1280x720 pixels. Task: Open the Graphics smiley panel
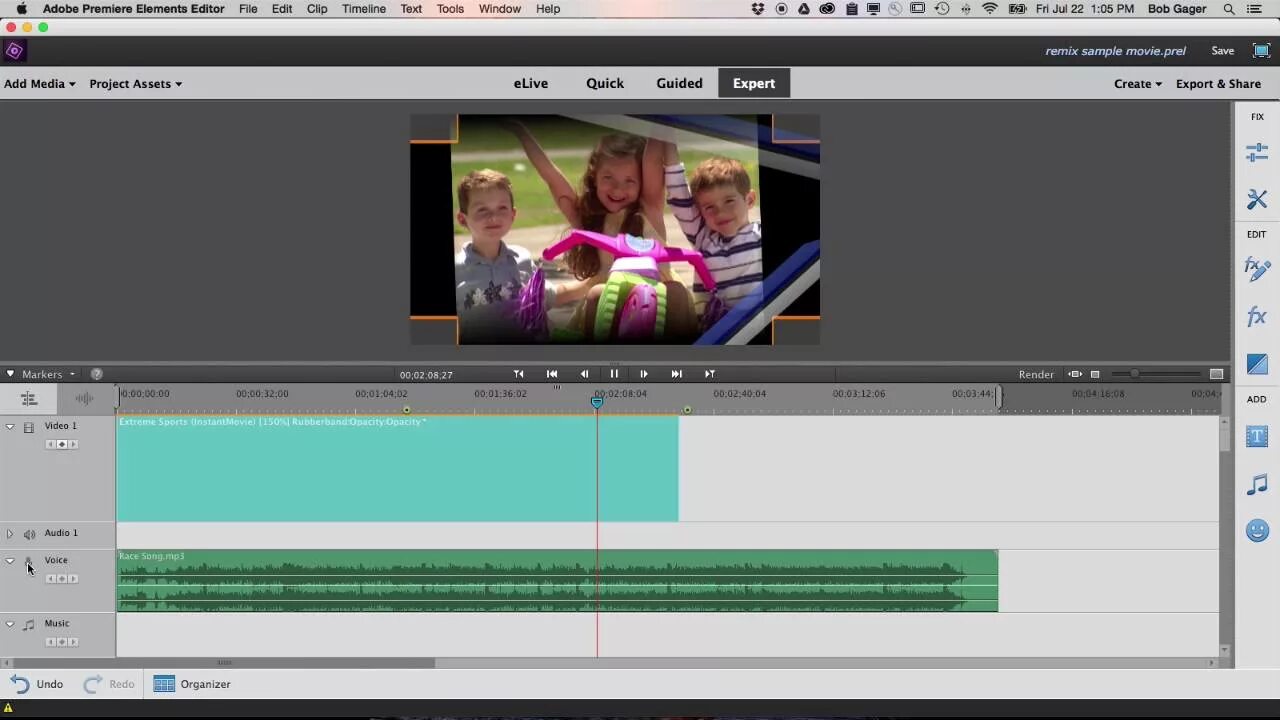click(x=1257, y=531)
